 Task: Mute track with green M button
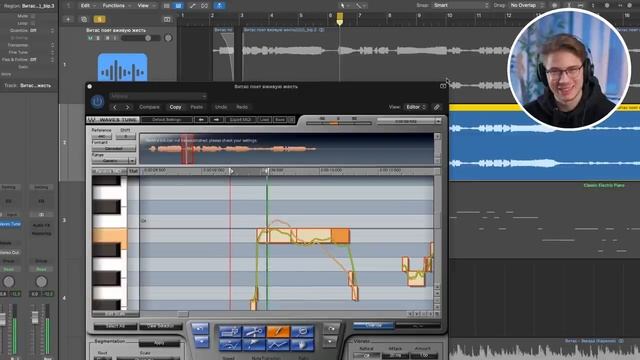[90, 38]
